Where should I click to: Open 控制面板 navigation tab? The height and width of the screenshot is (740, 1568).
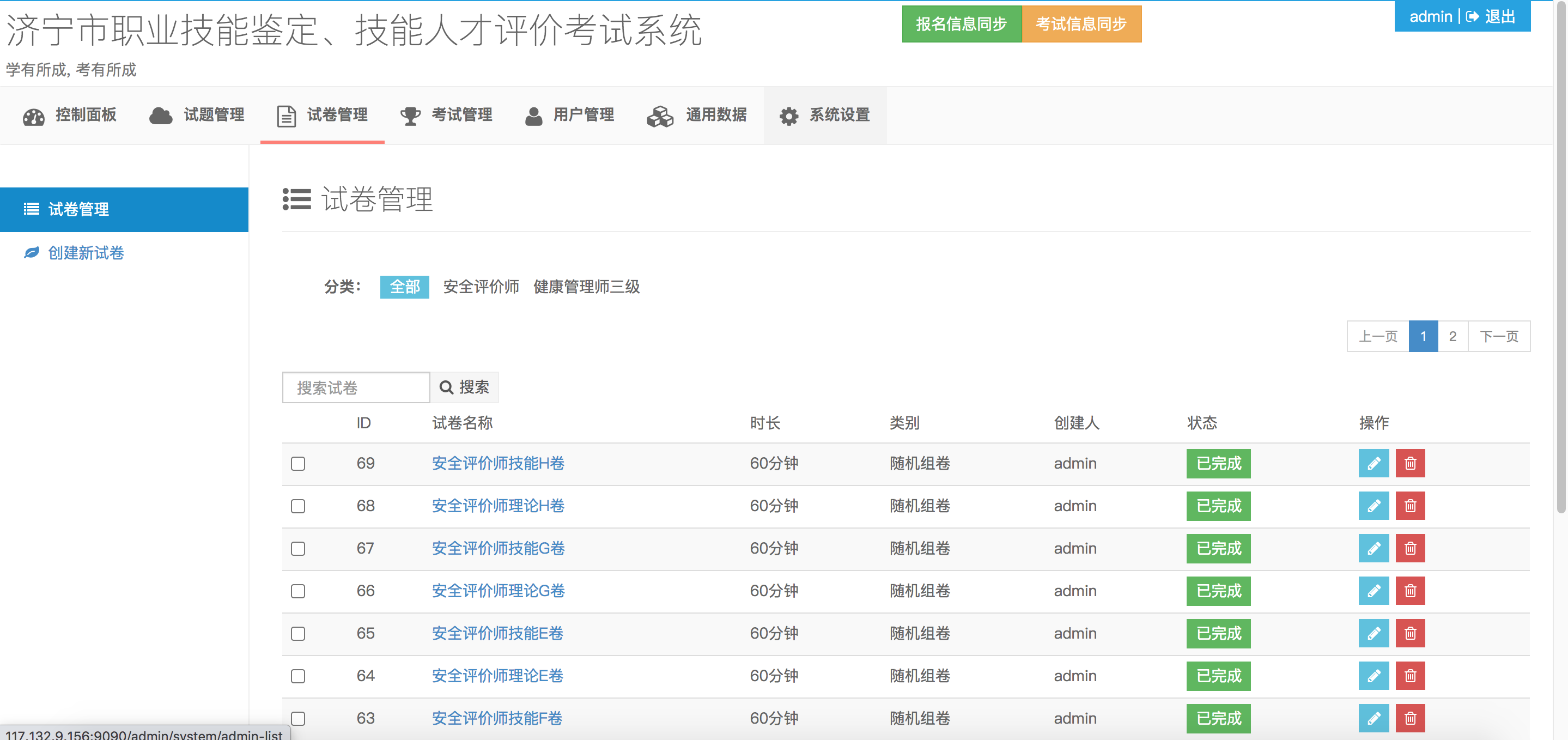(x=69, y=115)
